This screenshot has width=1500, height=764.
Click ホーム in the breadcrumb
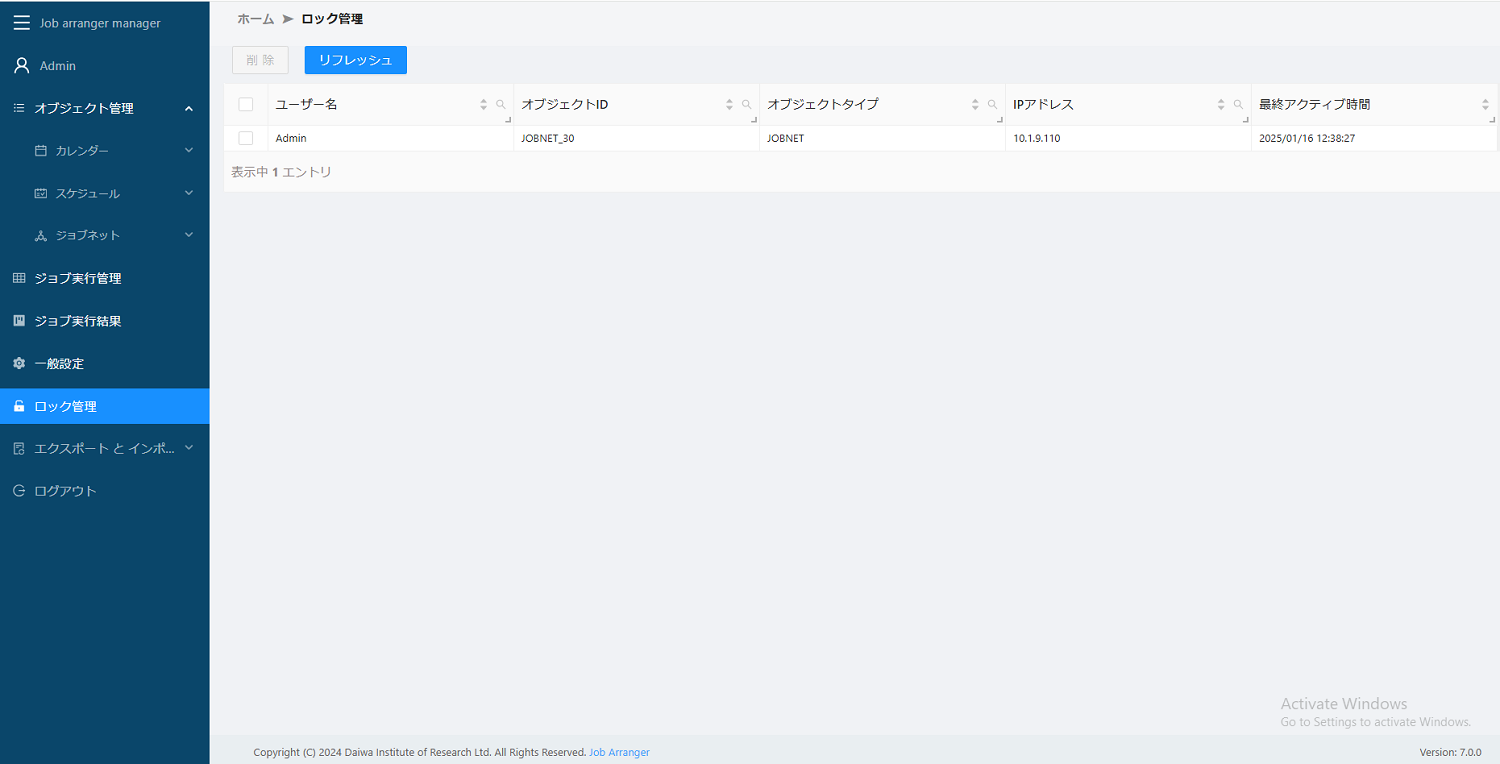pos(255,19)
